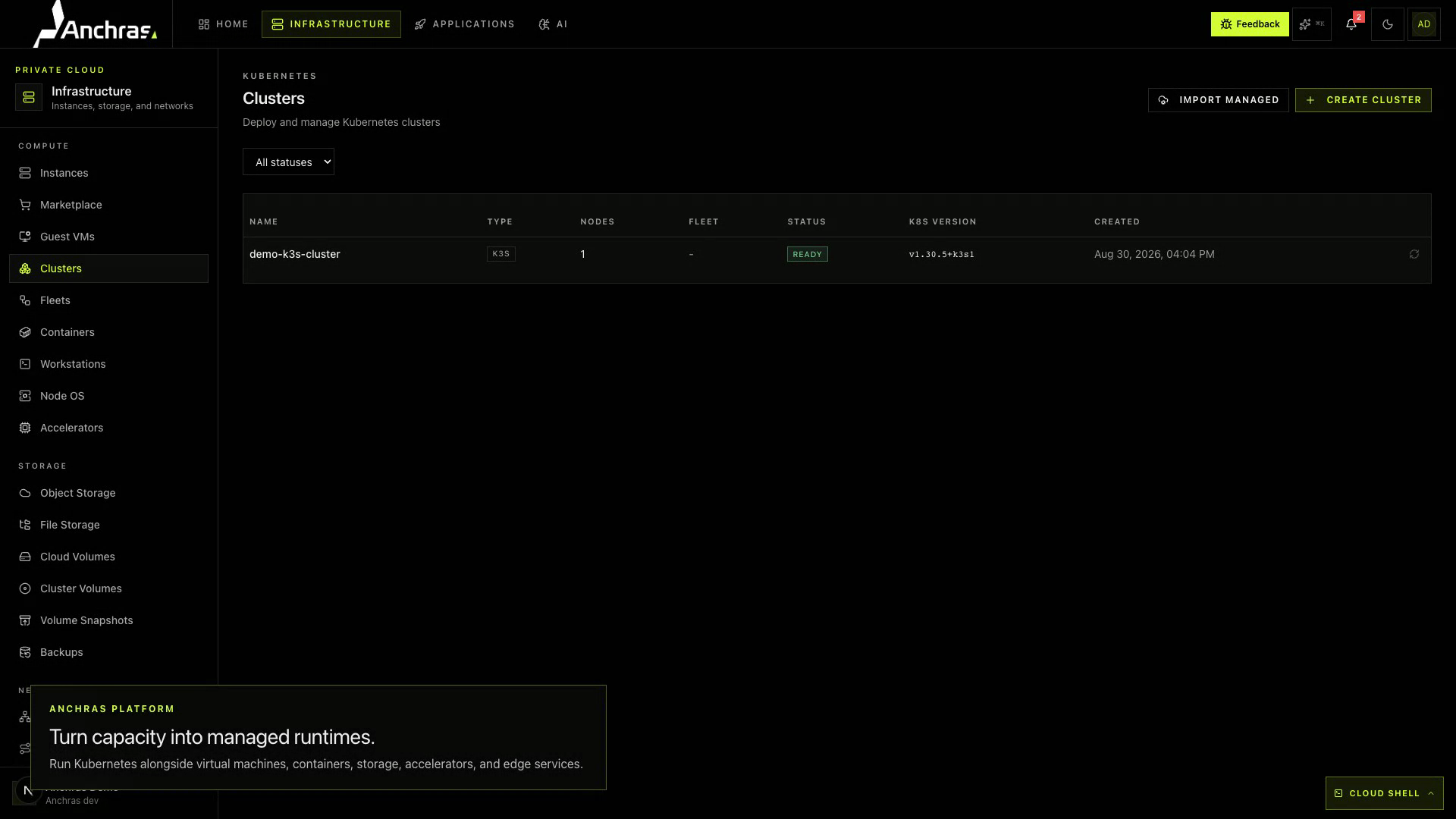Click the READY status badge
This screenshot has width=1456, height=819.
click(x=807, y=254)
